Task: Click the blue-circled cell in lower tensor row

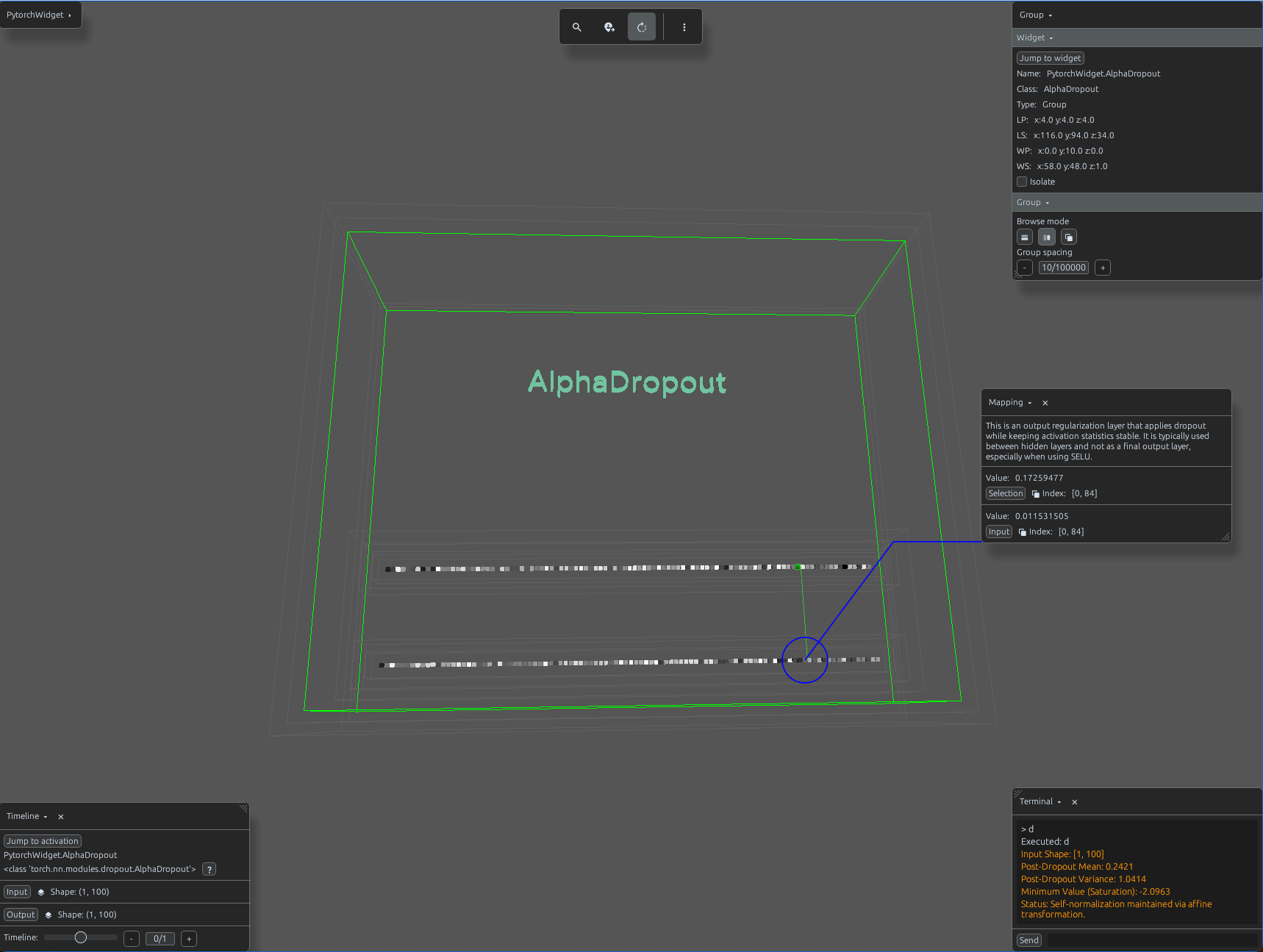Action: coord(805,660)
